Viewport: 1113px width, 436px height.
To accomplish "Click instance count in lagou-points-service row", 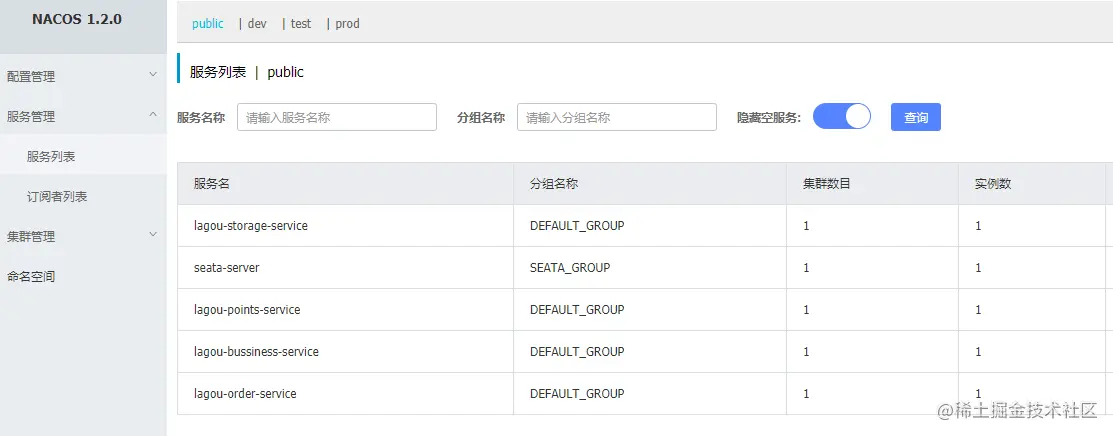I will coord(979,310).
